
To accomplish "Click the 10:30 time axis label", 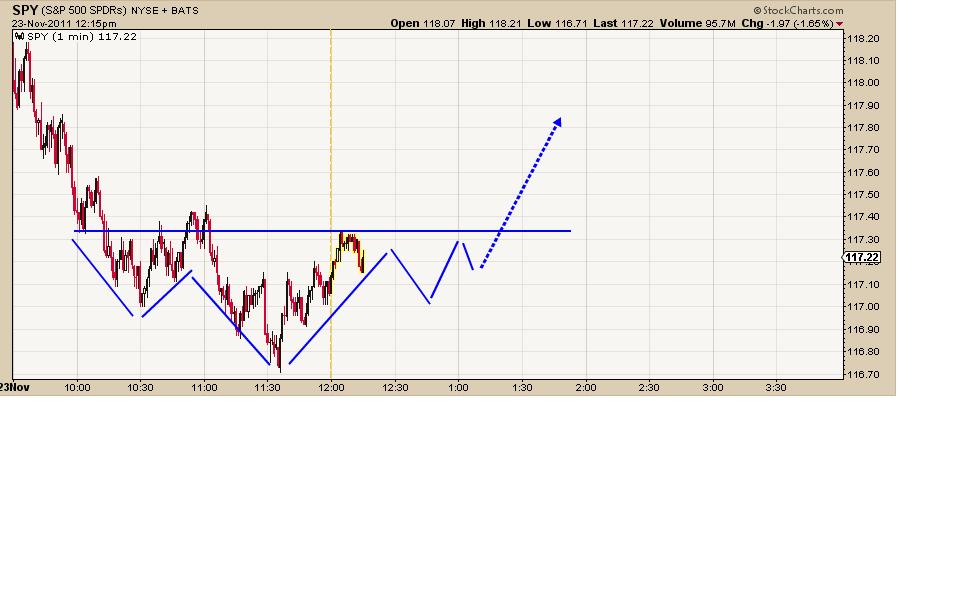I will pyautogui.click(x=140, y=388).
